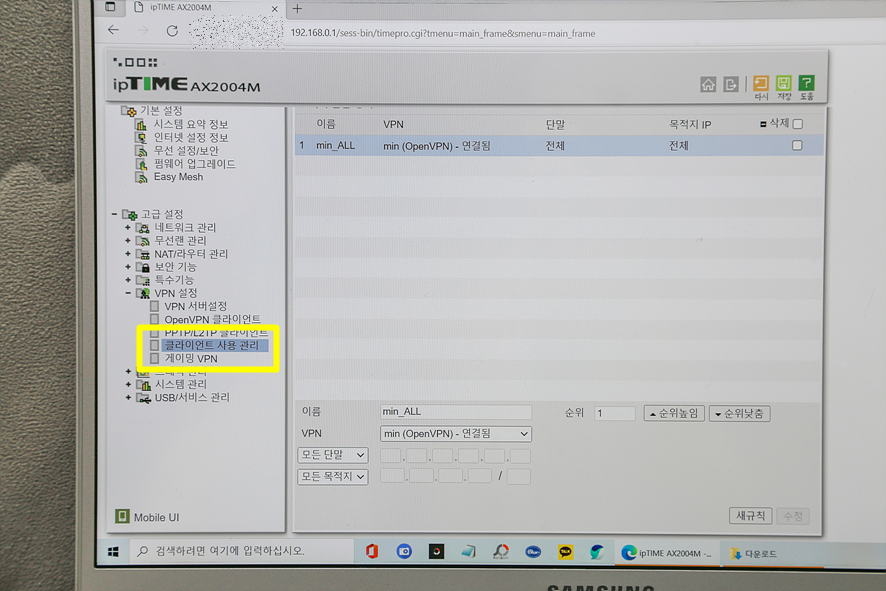Click the Windows taskbar search box

pyautogui.click(x=242, y=551)
